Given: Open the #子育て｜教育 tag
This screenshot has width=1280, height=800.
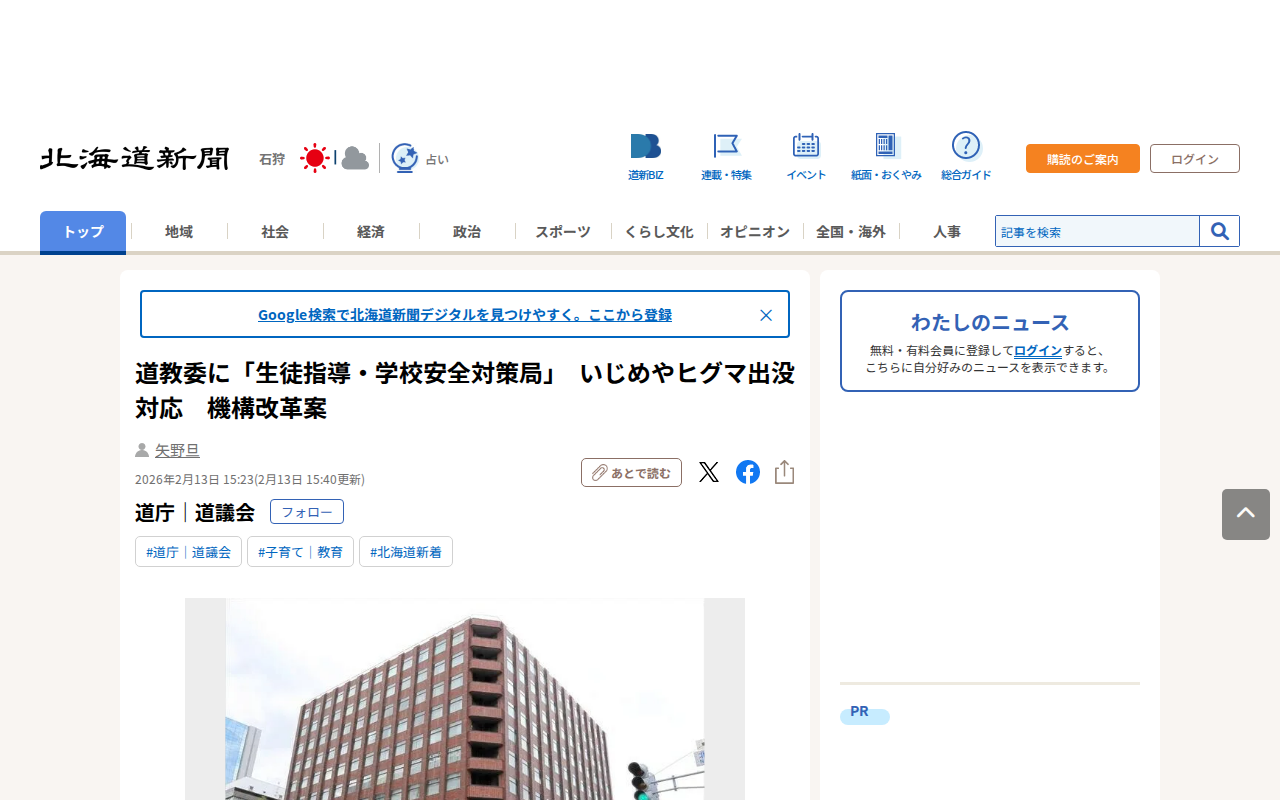Looking at the screenshot, I should click(x=300, y=552).
